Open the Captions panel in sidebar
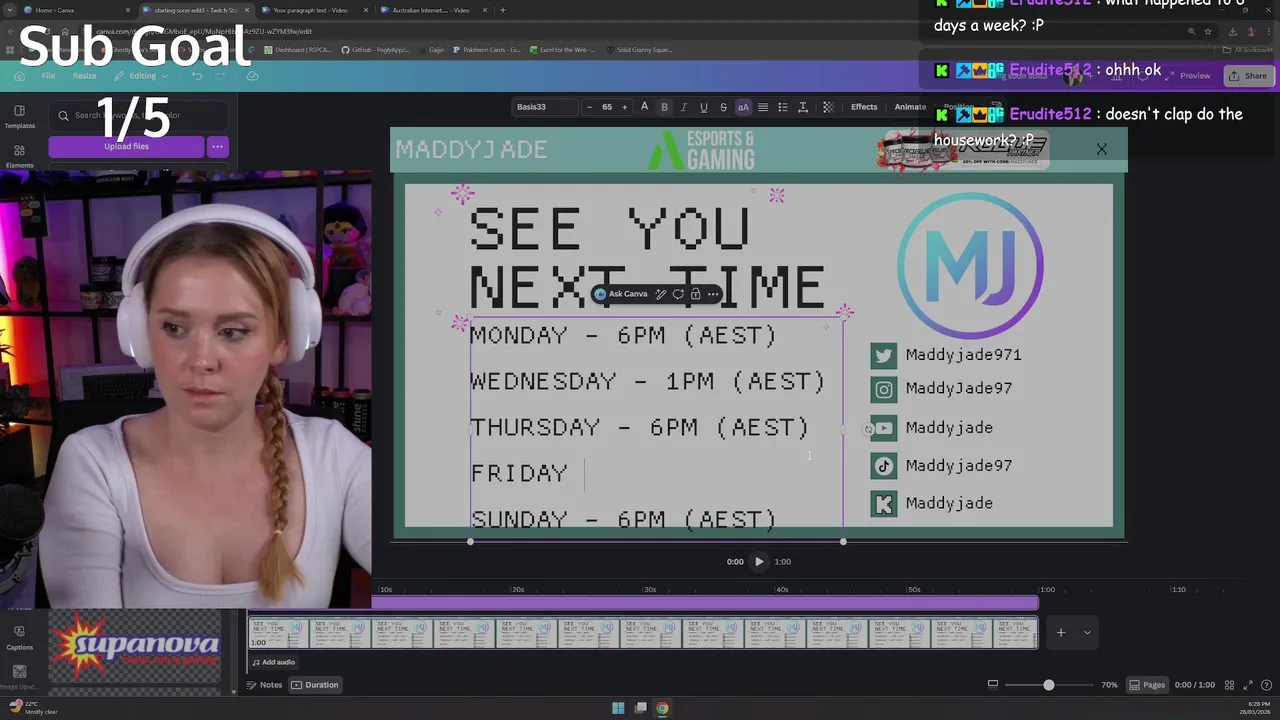The height and width of the screenshot is (720, 1280). [19, 637]
